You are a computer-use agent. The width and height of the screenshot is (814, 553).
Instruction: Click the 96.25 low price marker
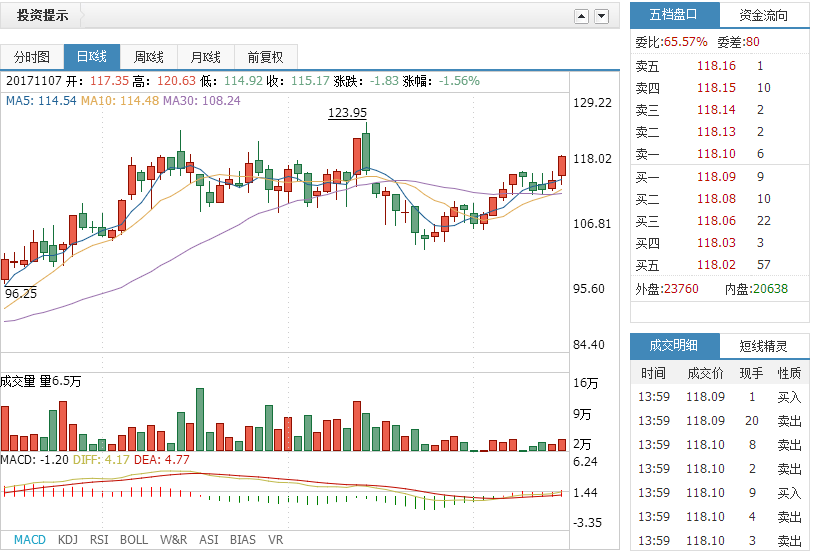coord(21,294)
